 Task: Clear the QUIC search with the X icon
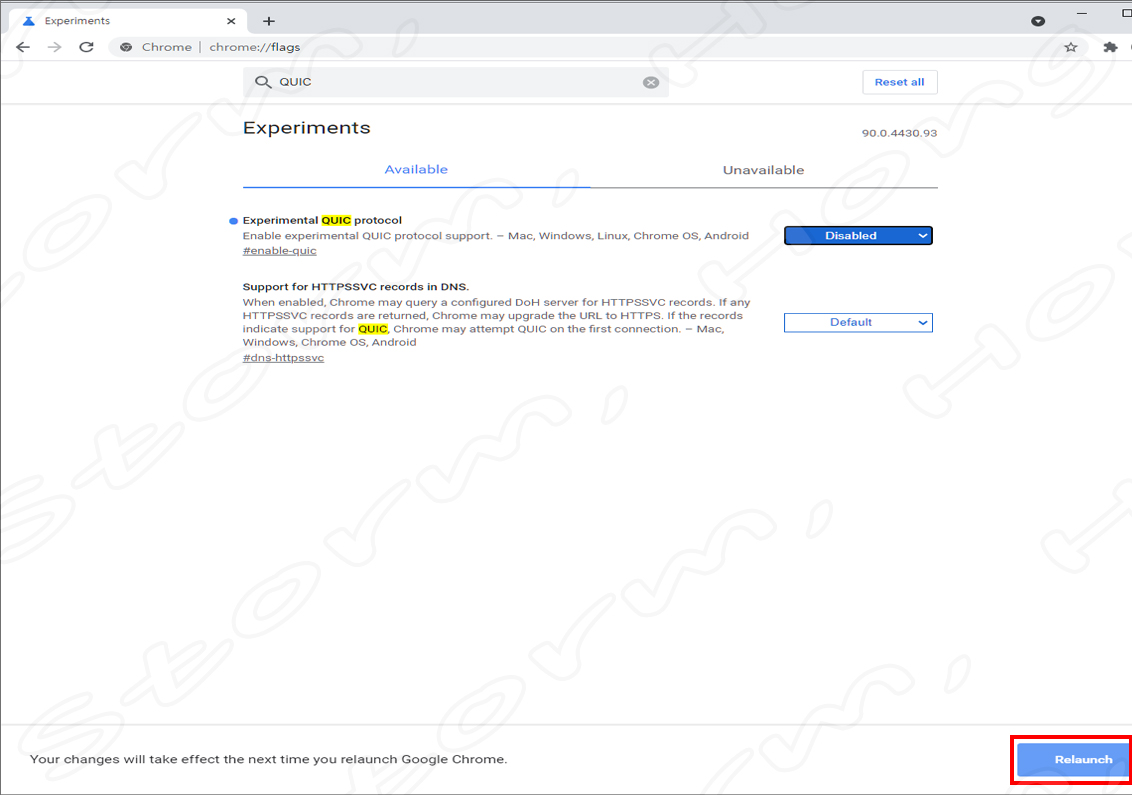pos(651,82)
